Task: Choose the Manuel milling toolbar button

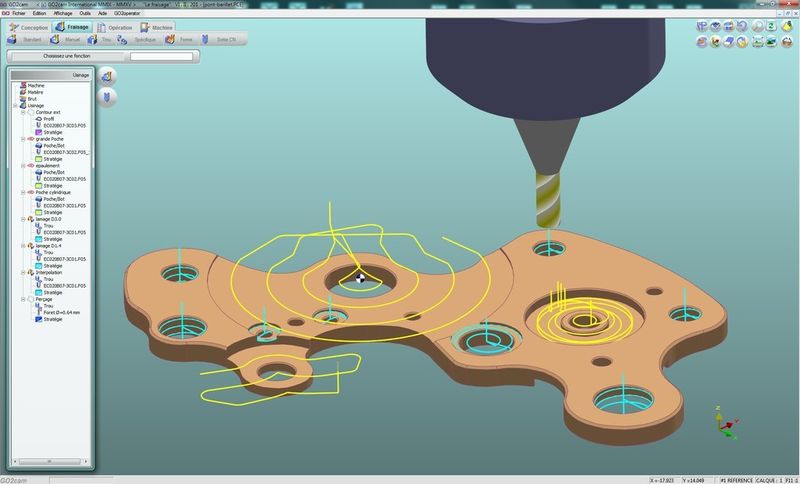Action: pos(65,39)
